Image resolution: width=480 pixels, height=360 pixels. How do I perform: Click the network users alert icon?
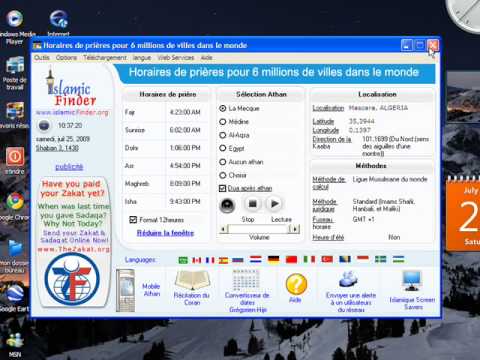coord(348,279)
